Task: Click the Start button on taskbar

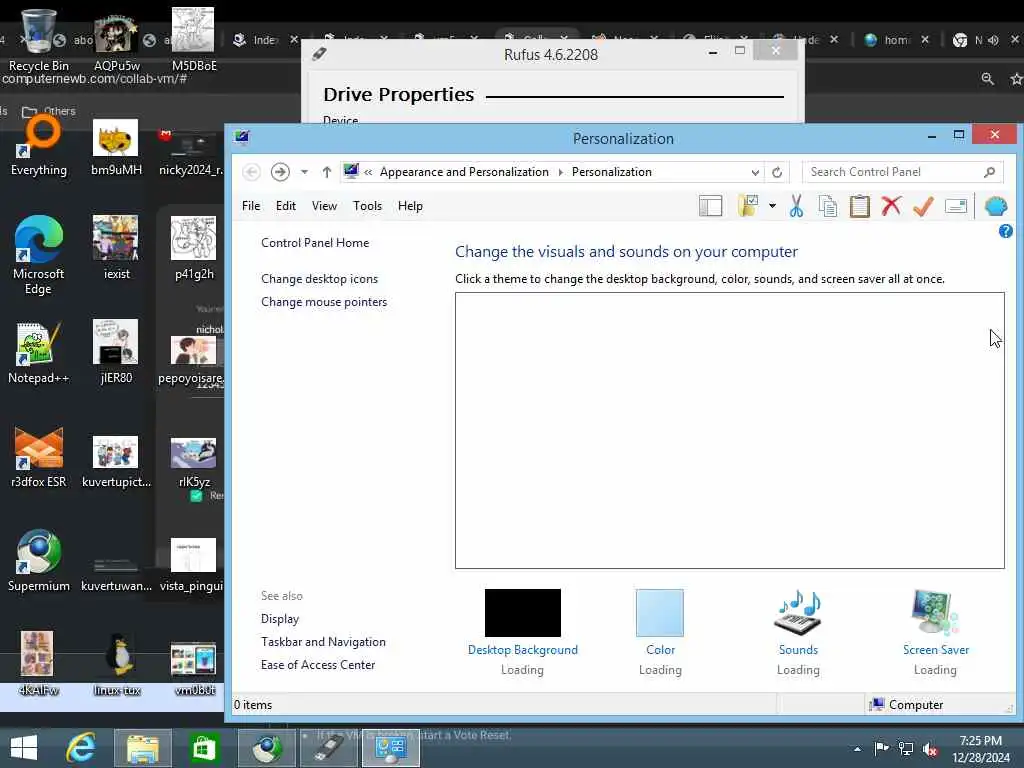Action: [x=24, y=748]
